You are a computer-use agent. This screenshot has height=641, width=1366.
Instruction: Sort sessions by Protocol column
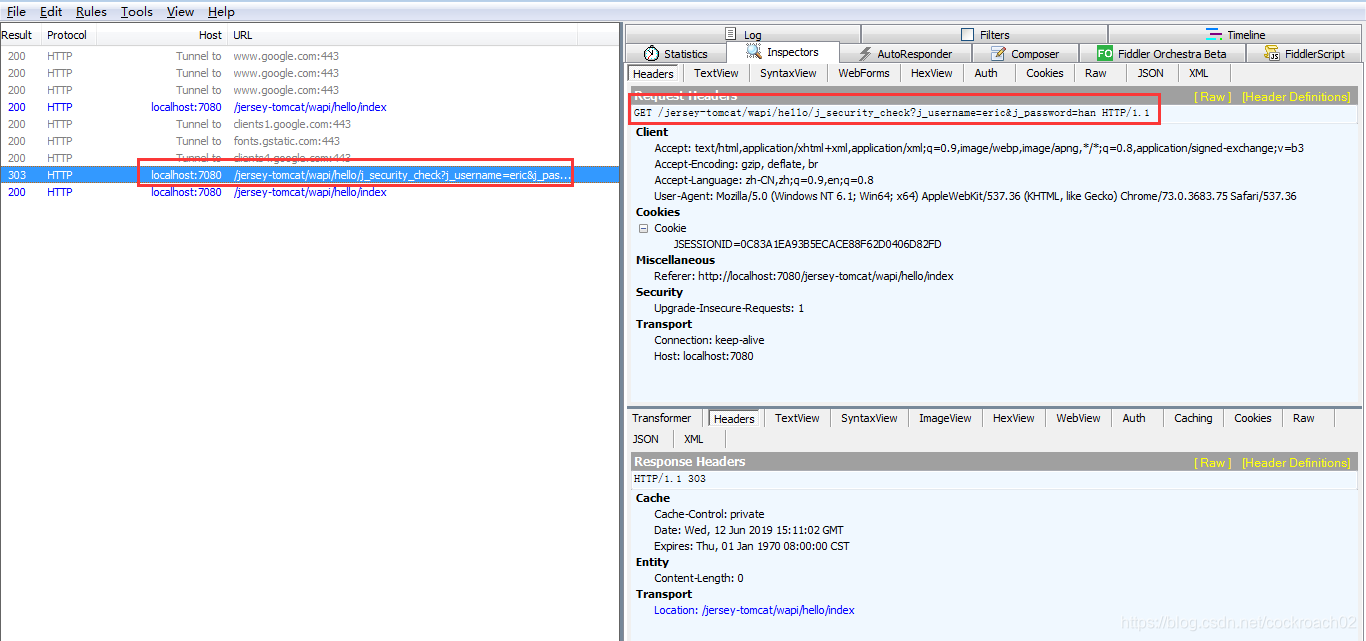pyautogui.click(x=68, y=35)
